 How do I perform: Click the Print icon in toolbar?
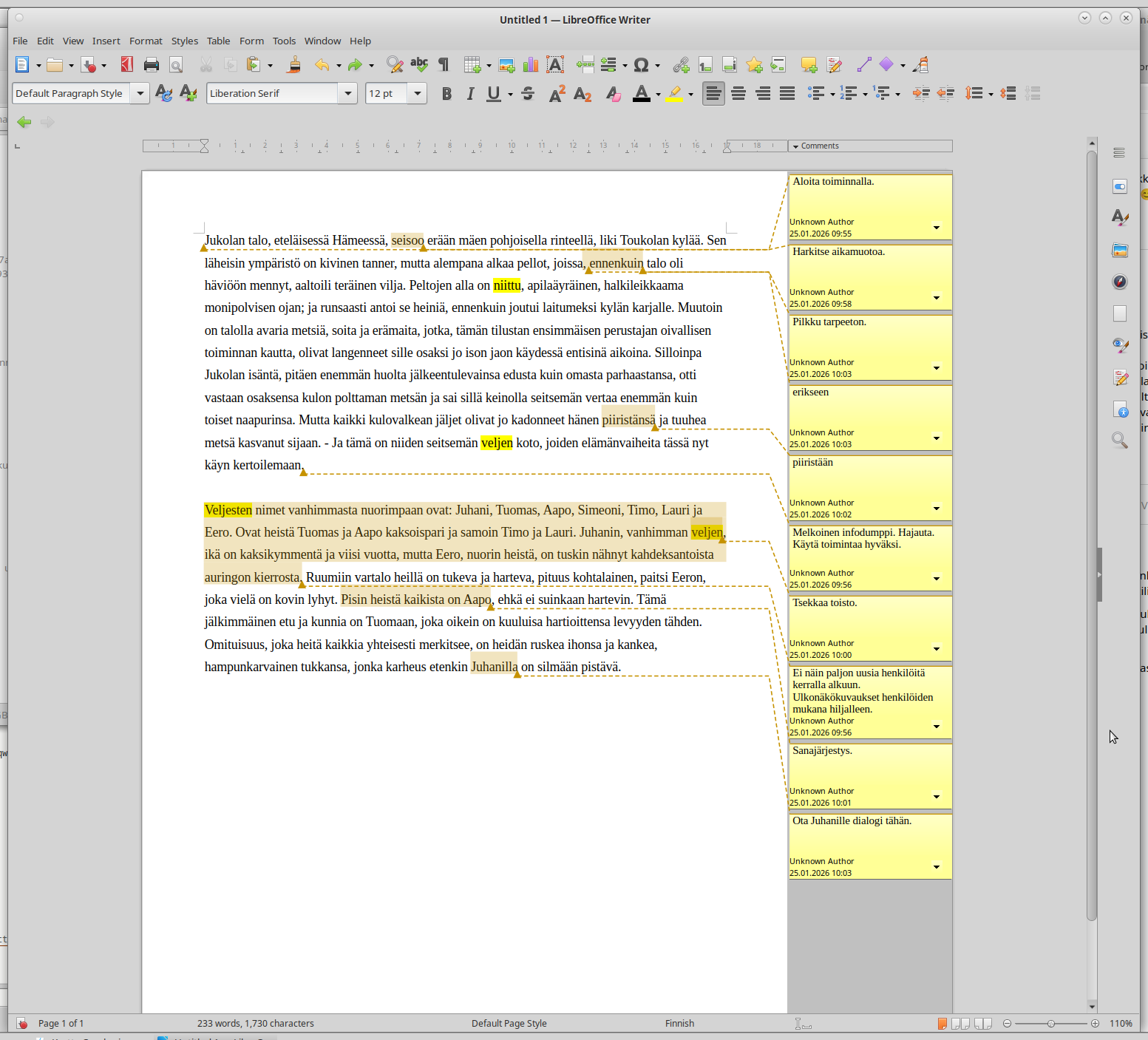click(x=152, y=65)
